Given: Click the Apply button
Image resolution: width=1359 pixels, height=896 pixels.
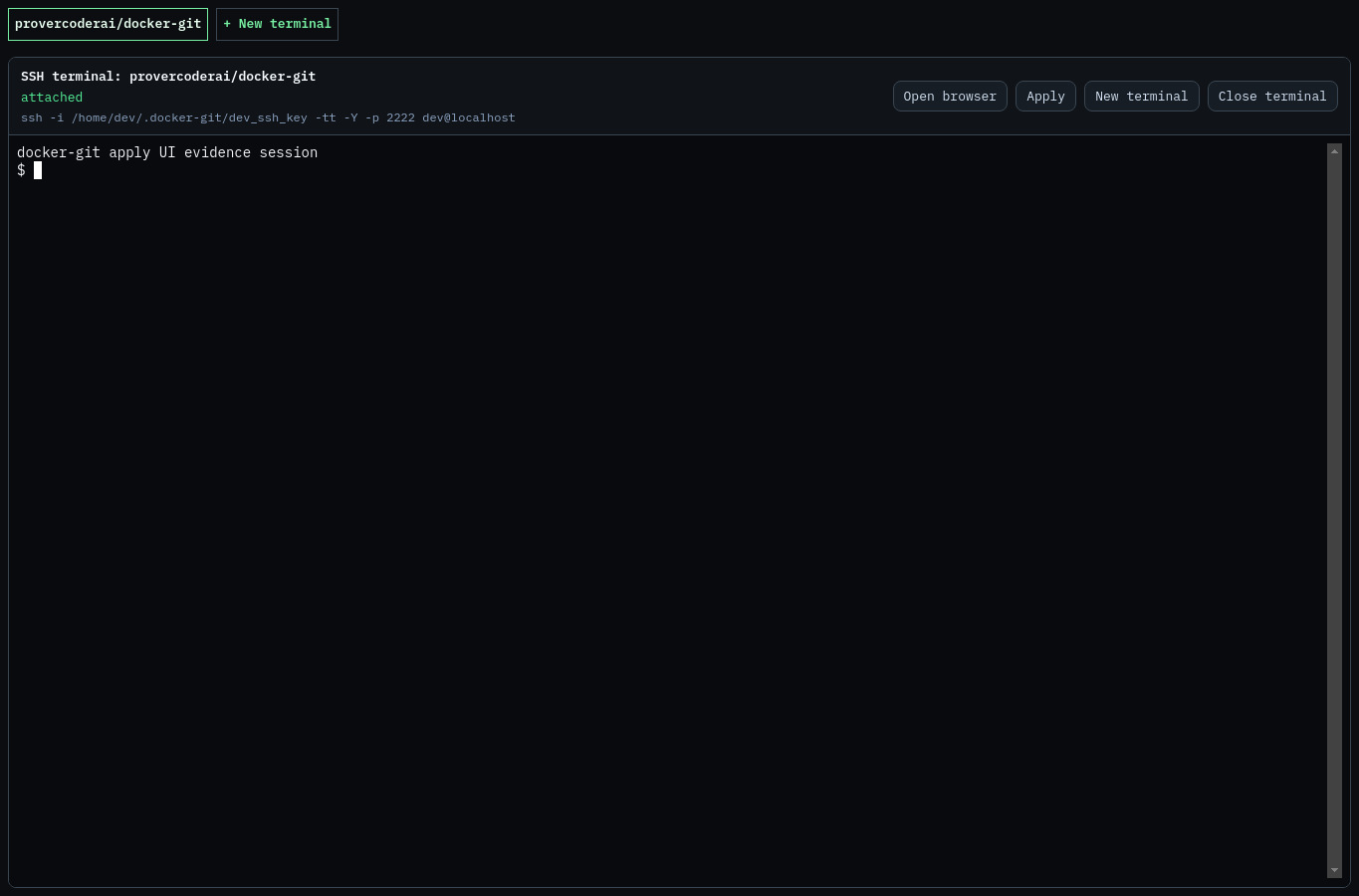Looking at the screenshot, I should (x=1045, y=97).
